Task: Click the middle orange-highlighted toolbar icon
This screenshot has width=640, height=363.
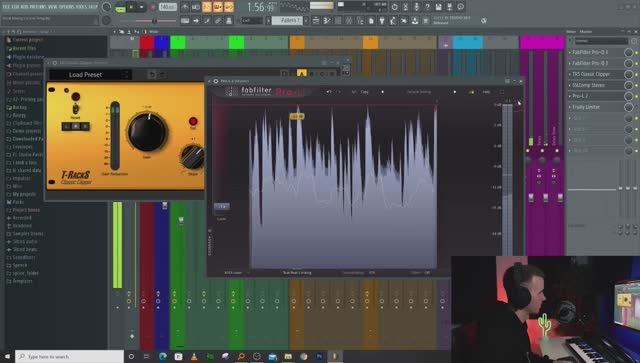Action: pyautogui.click(x=218, y=7)
